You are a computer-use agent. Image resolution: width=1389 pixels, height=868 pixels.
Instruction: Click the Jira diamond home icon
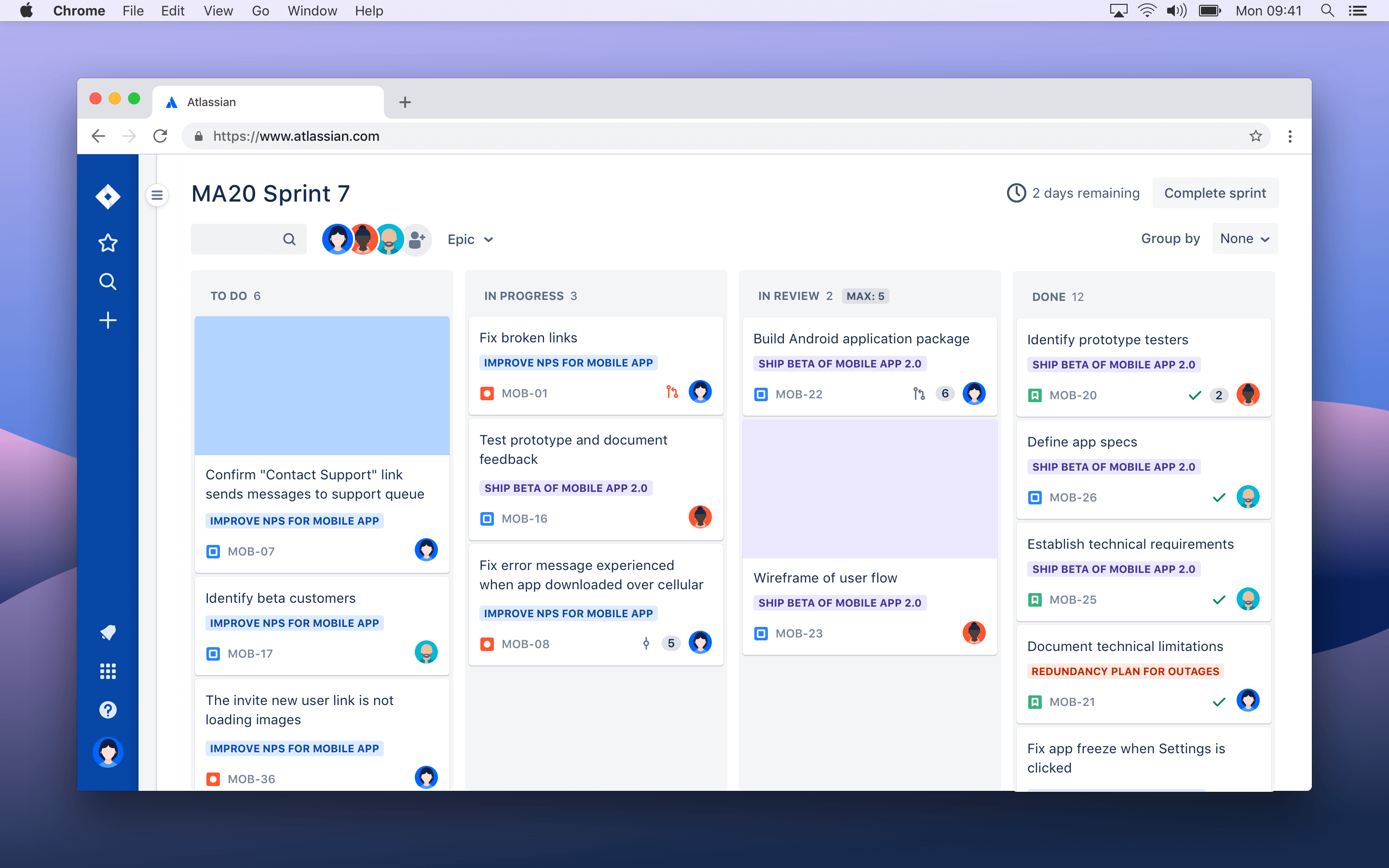(x=108, y=196)
